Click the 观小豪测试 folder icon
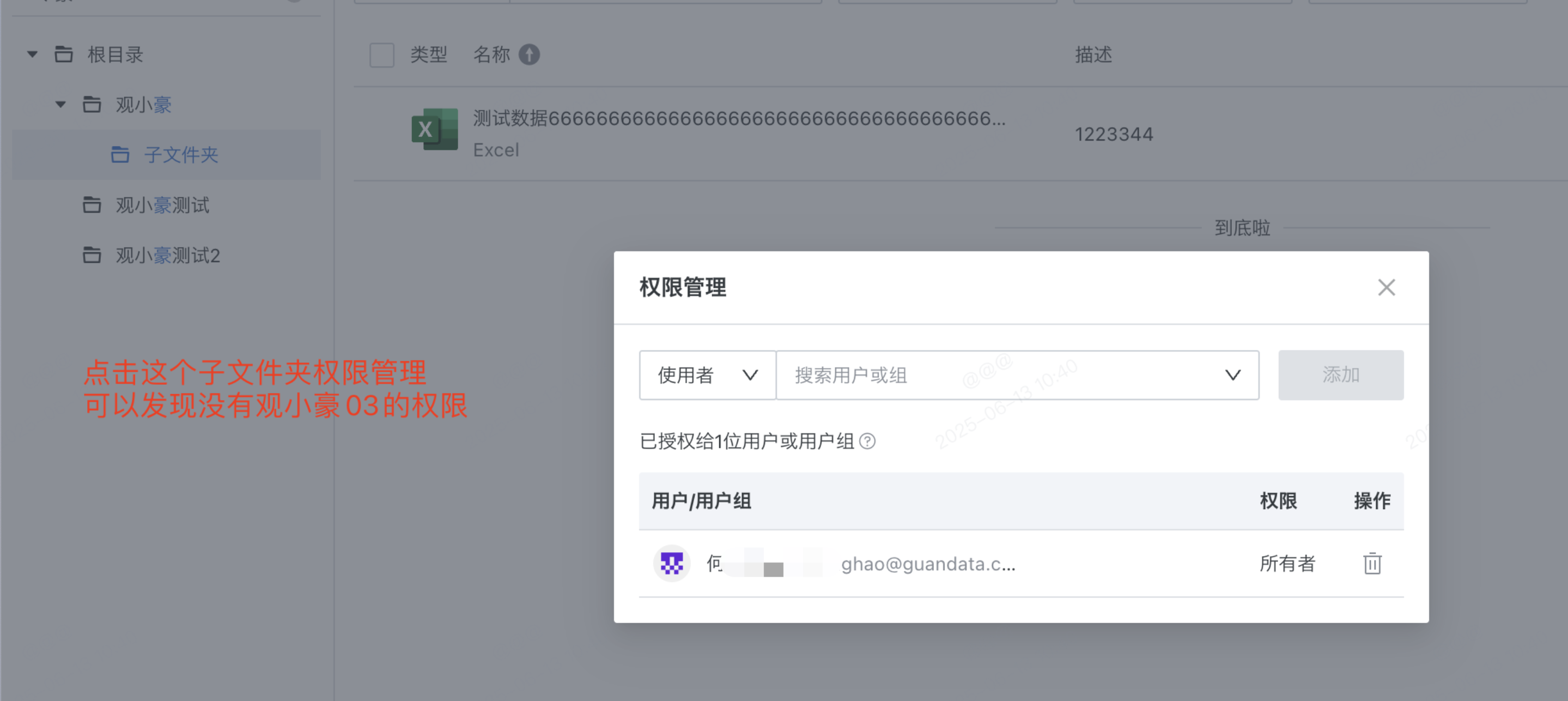 coord(92,206)
